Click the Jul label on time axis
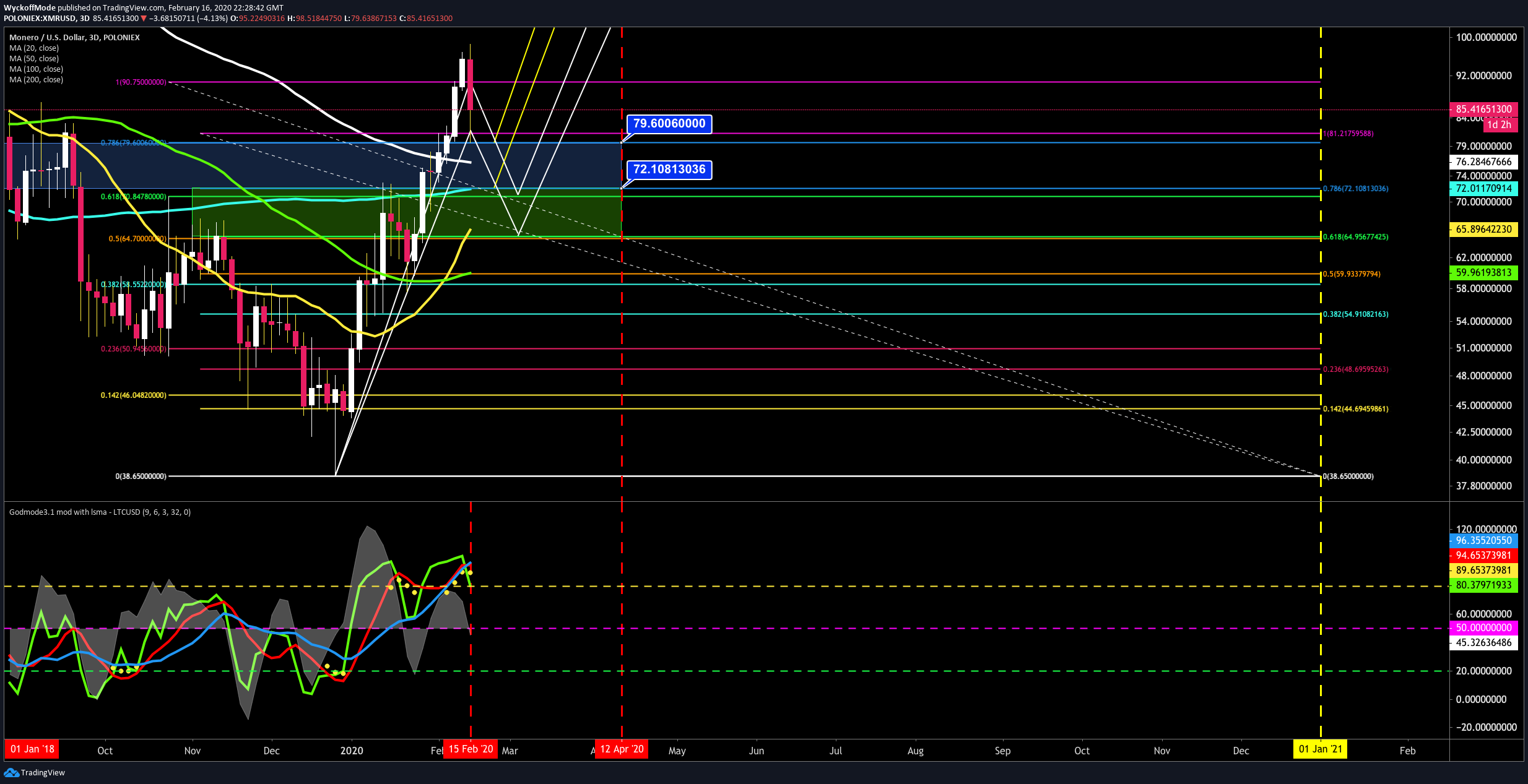 [836, 751]
